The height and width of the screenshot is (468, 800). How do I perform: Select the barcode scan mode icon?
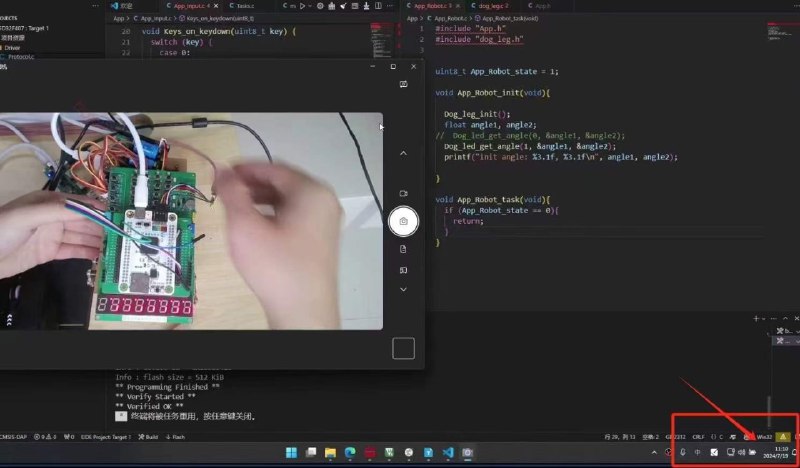click(x=403, y=270)
